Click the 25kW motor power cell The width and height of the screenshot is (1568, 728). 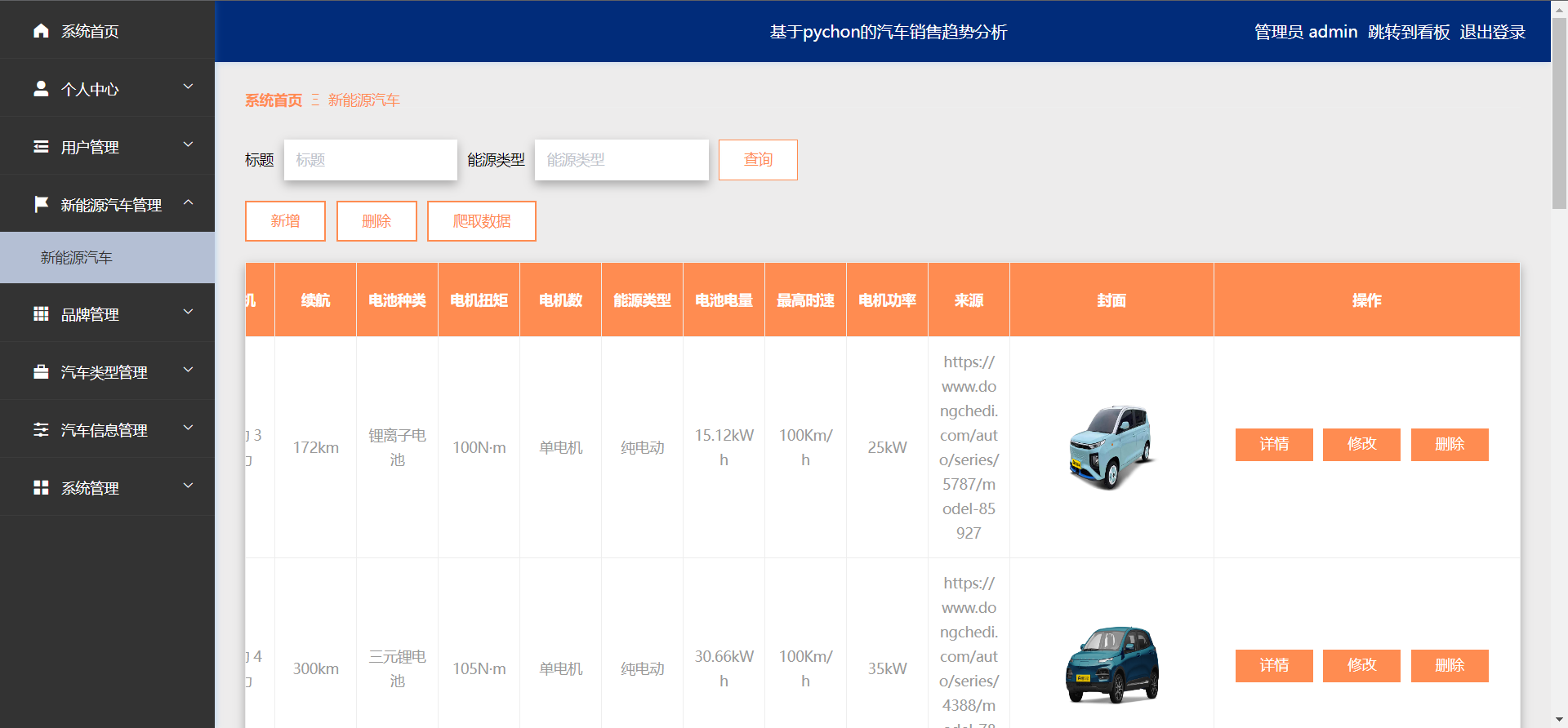point(887,447)
